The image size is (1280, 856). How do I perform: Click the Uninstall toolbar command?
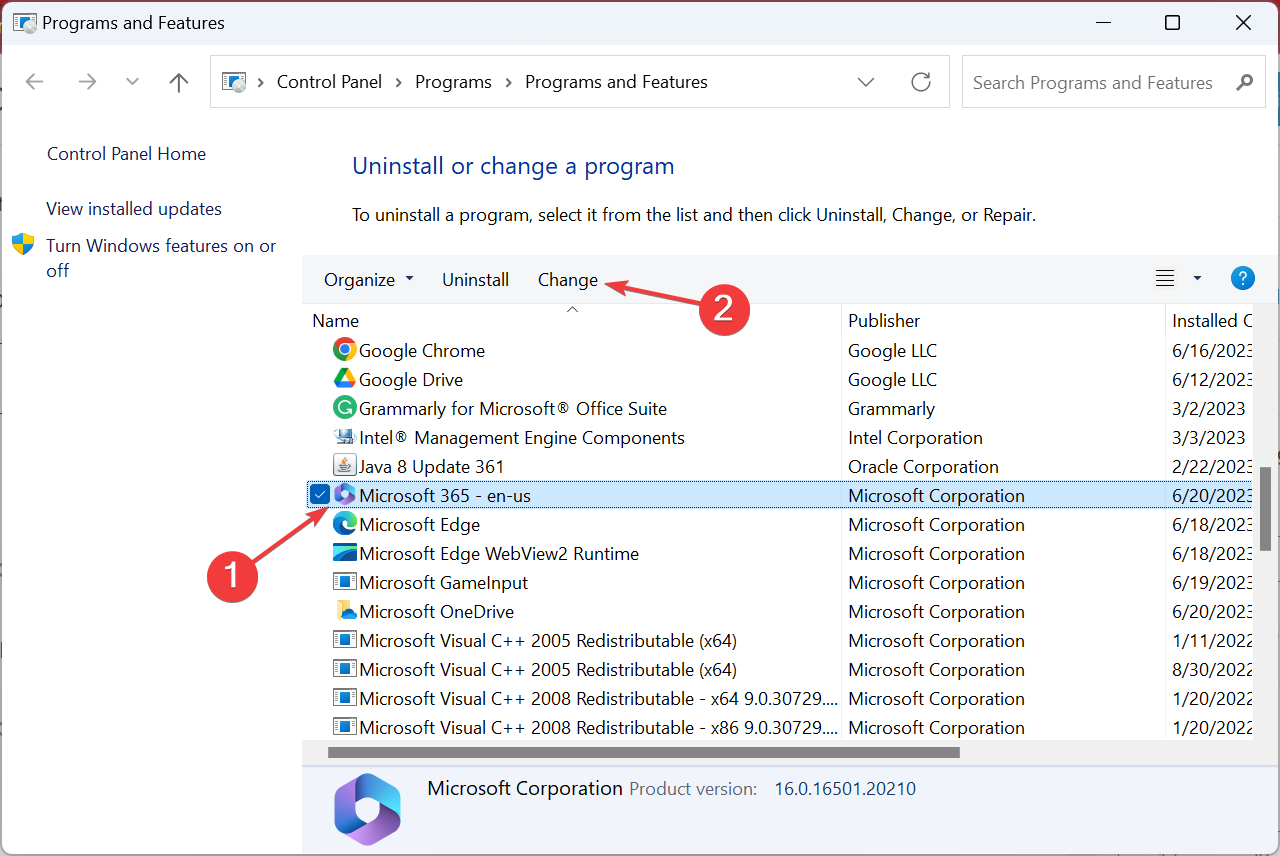[x=476, y=280]
